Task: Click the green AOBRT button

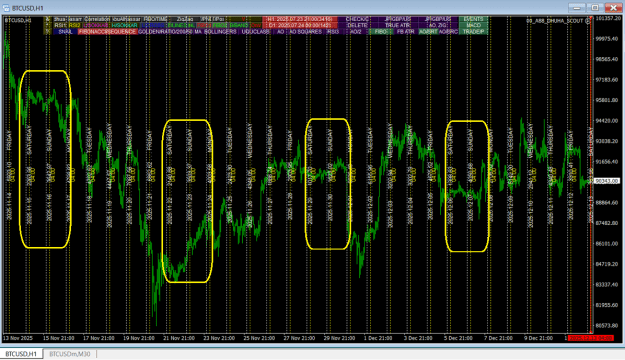Action: [428, 31]
